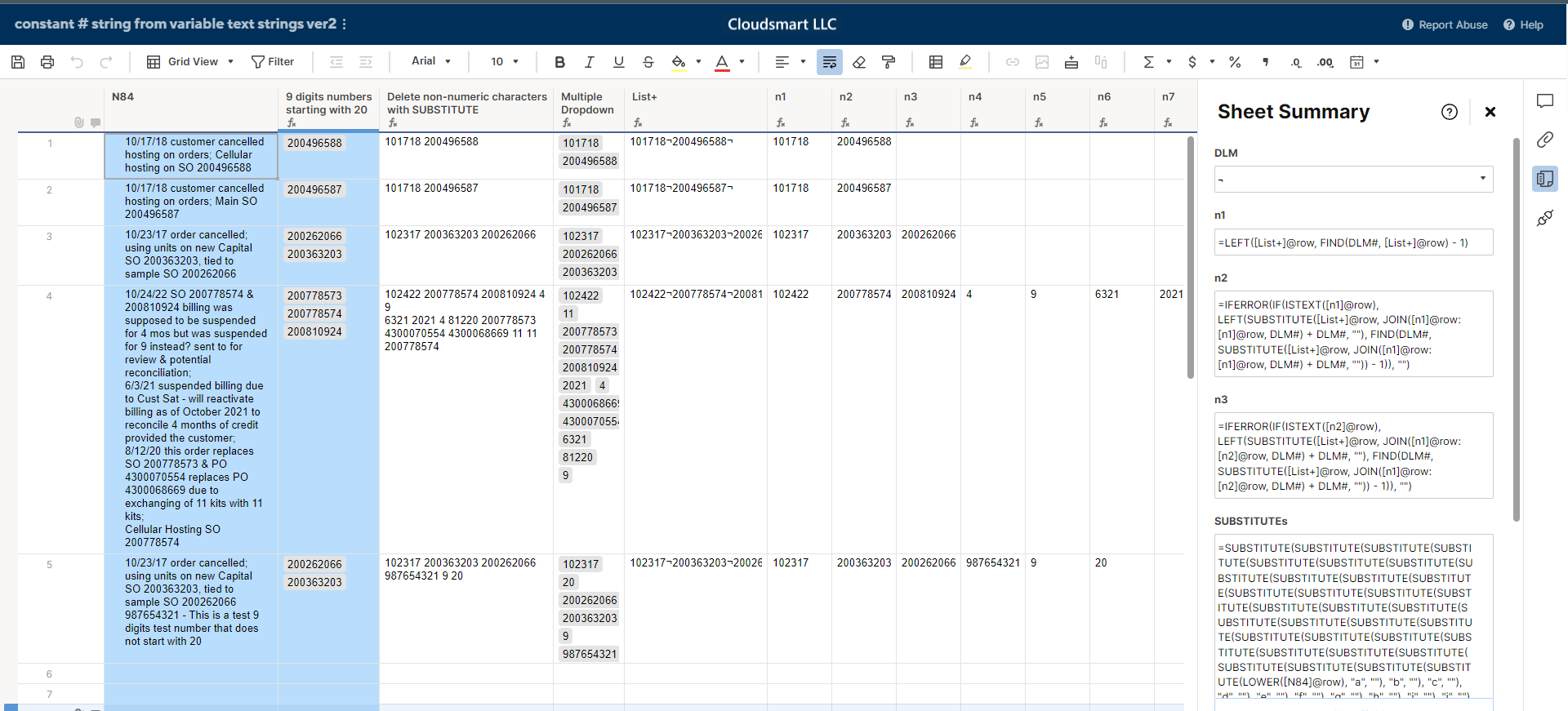
Task: Click the Outdent icon
Action: click(336, 62)
